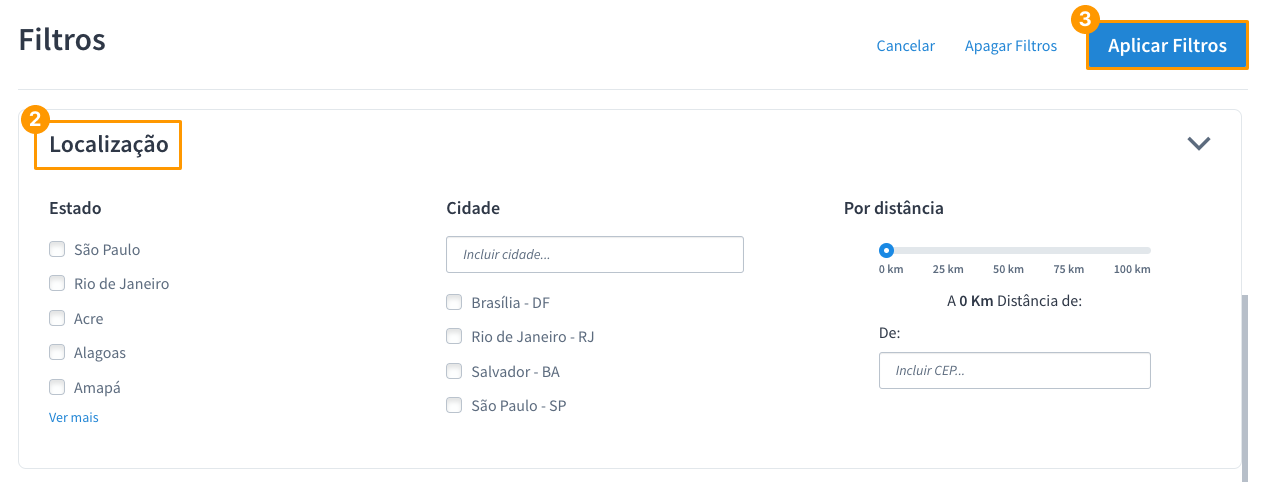The image size is (1263, 482).
Task: Click the Cancelar link
Action: tap(905, 46)
